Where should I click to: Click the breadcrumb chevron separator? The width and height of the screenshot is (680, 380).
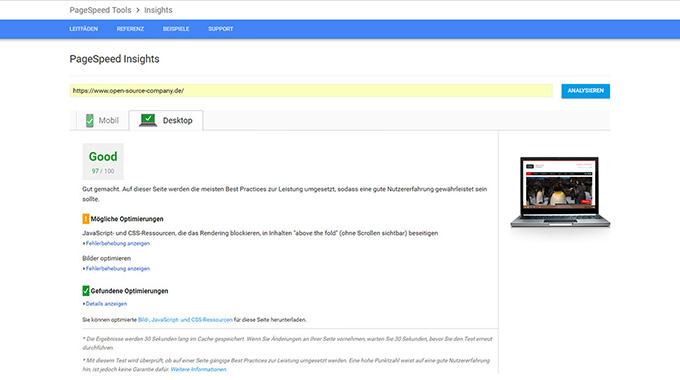(138, 10)
